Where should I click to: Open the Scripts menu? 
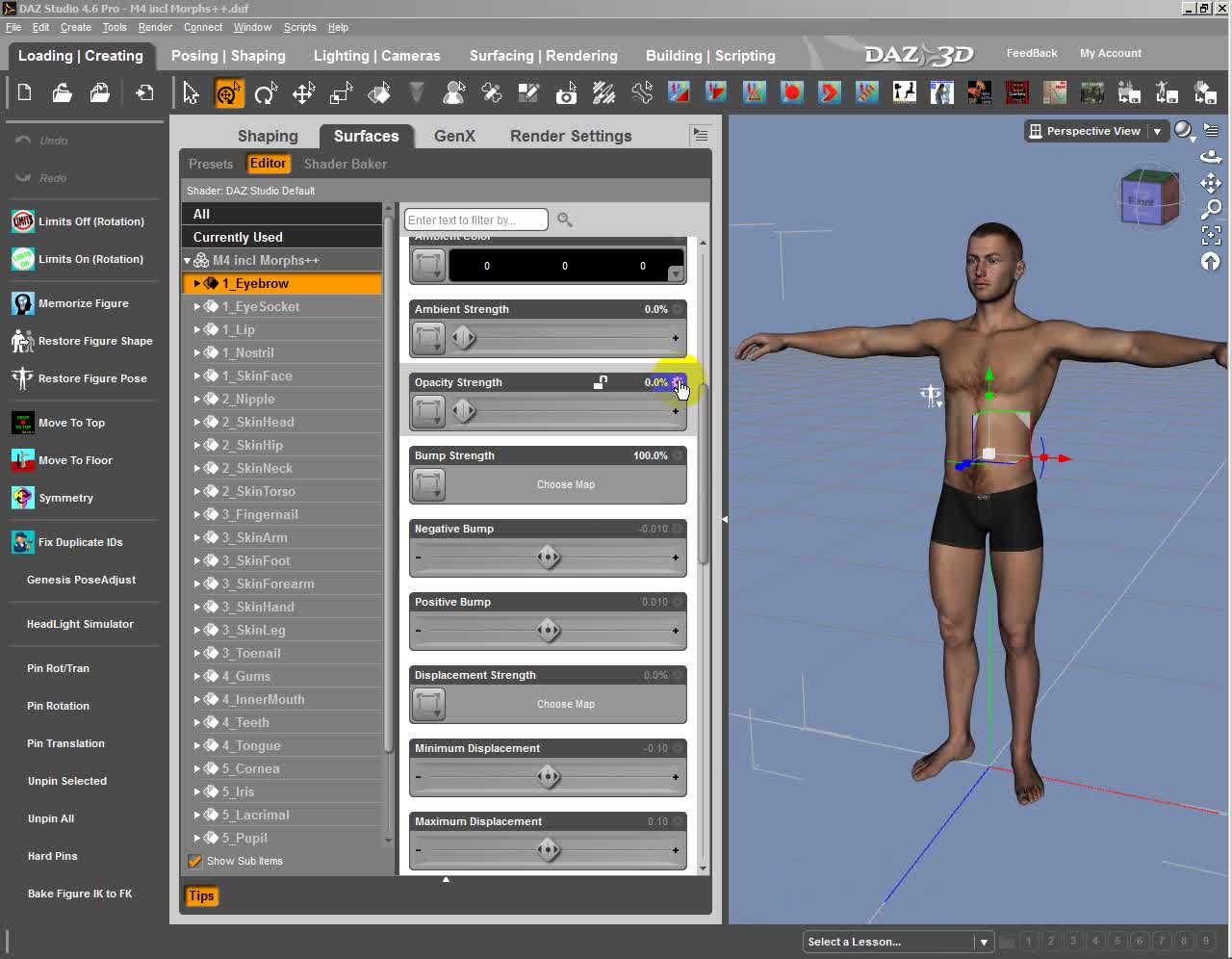tap(299, 27)
